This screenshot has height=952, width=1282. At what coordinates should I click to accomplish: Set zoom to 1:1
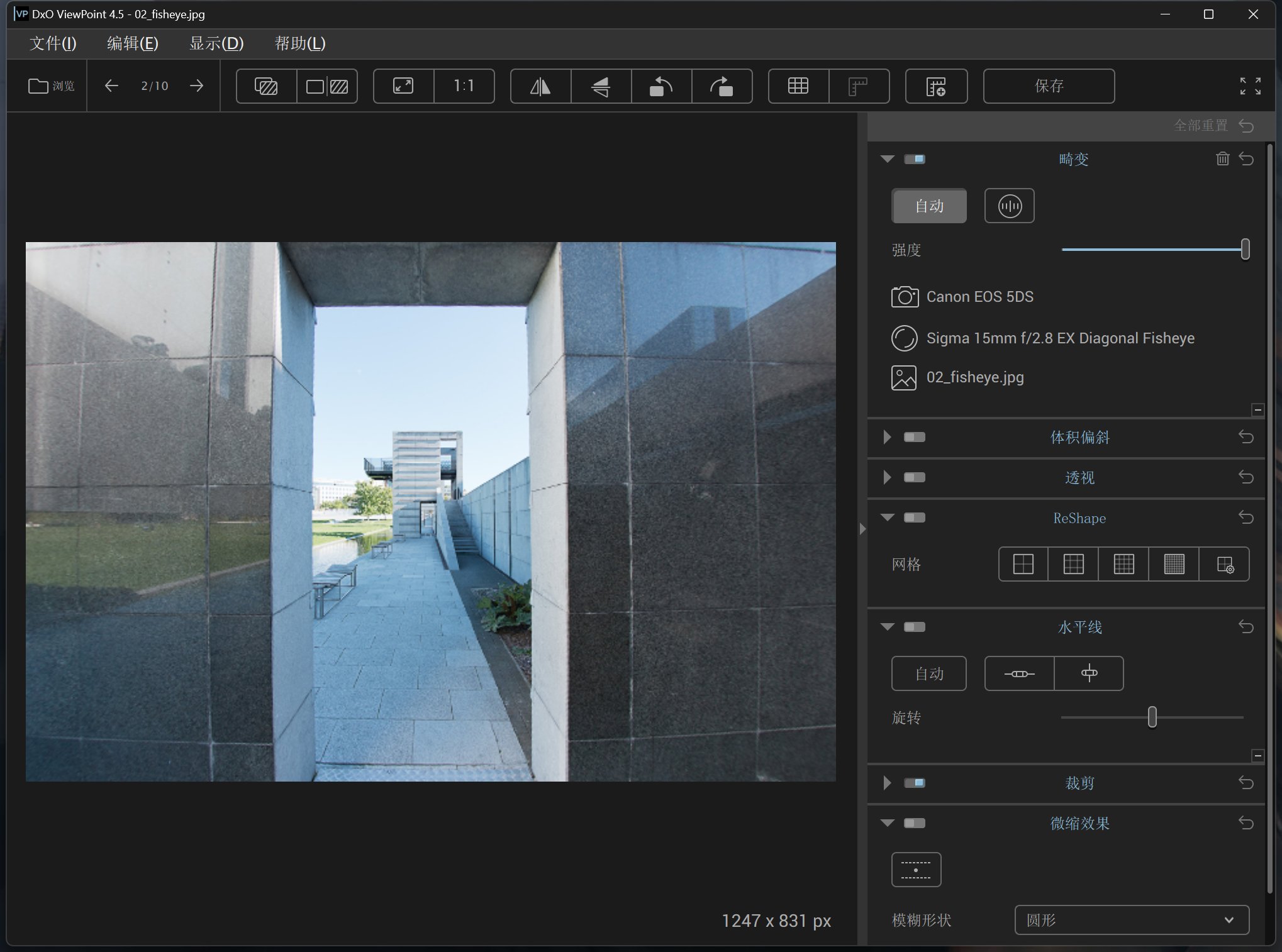point(464,86)
